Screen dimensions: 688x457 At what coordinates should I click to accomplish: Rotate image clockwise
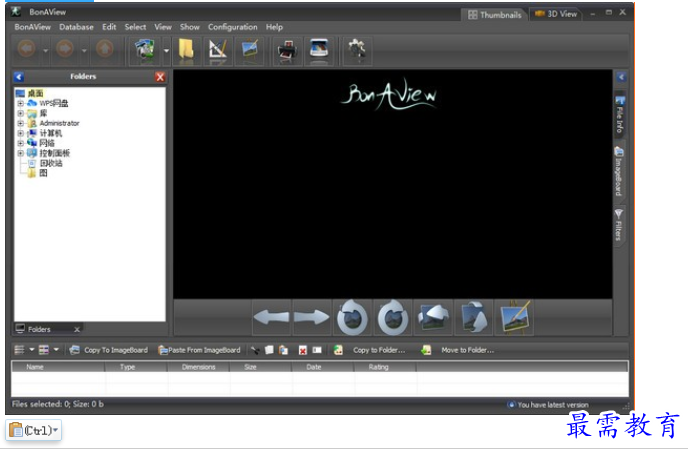pos(393,318)
